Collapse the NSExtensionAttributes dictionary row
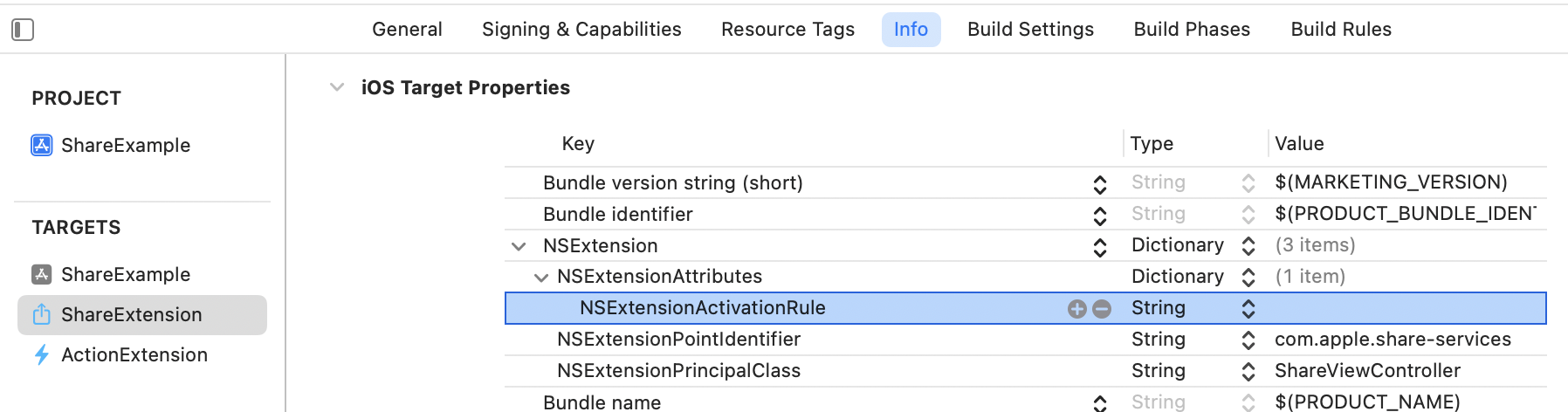 click(541, 278)
